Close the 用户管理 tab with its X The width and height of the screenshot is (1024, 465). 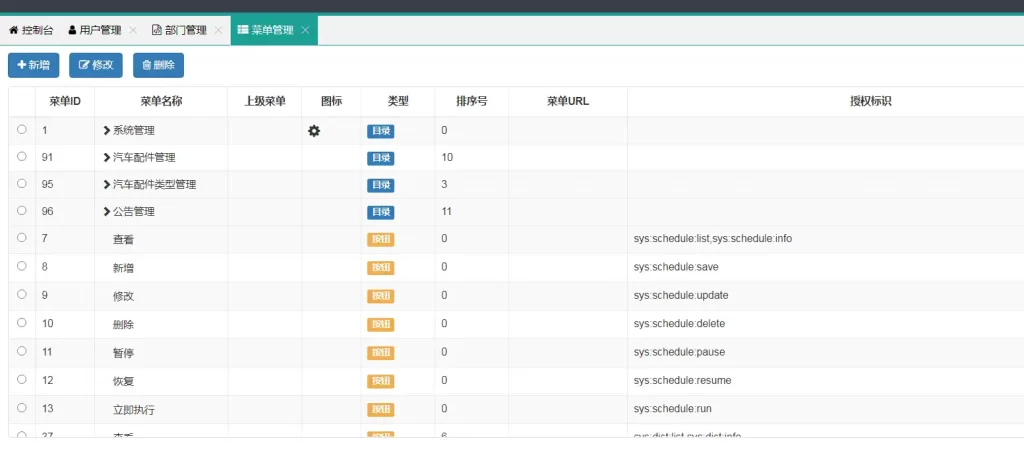[x=133, y=30]
